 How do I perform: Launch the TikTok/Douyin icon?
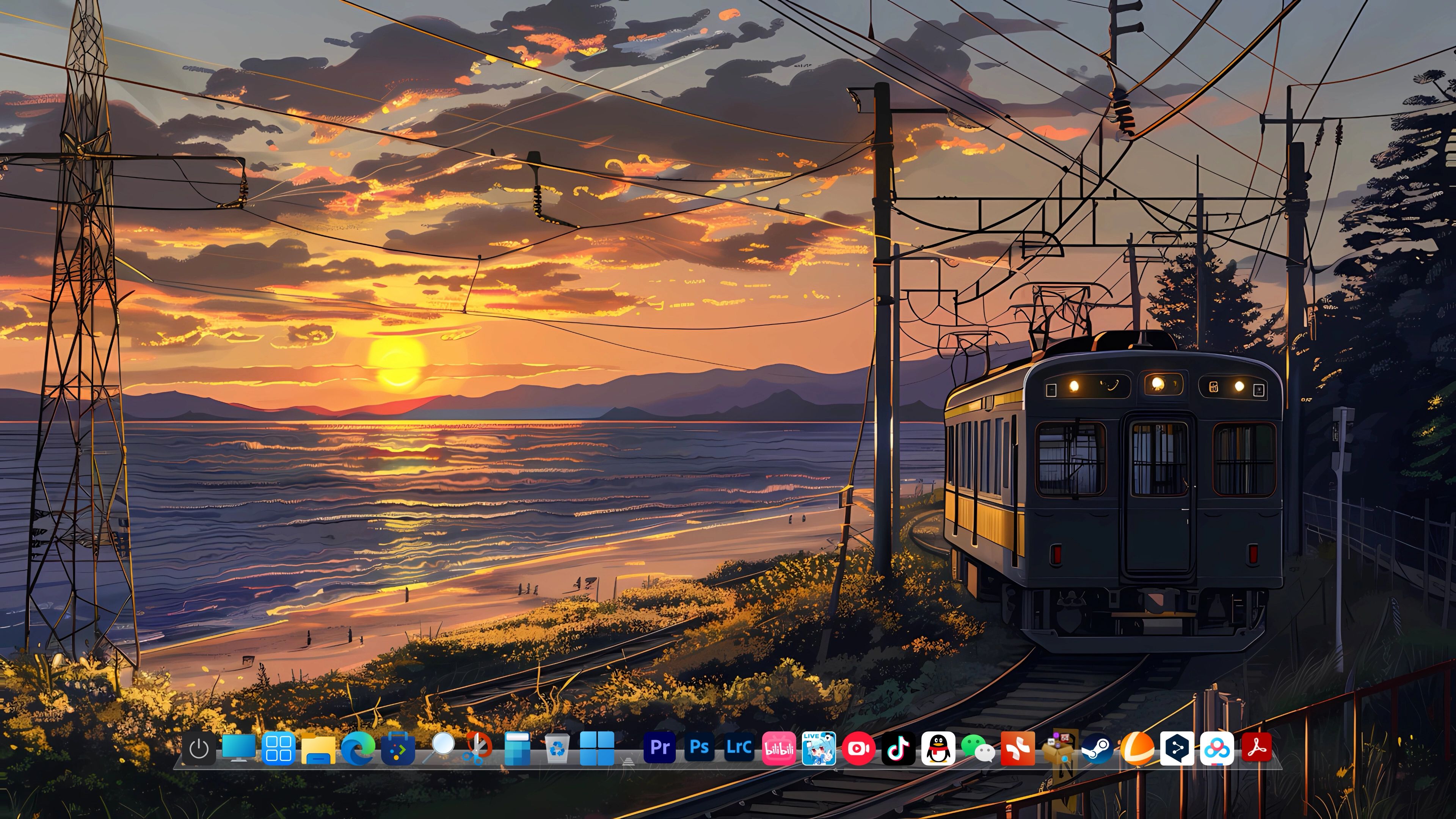(899, 748)
